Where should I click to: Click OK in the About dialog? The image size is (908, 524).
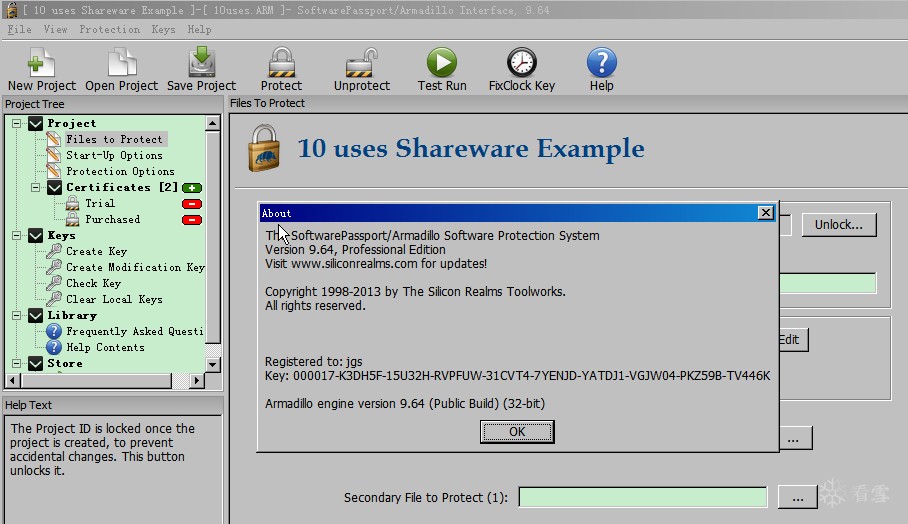click(517, 432)
